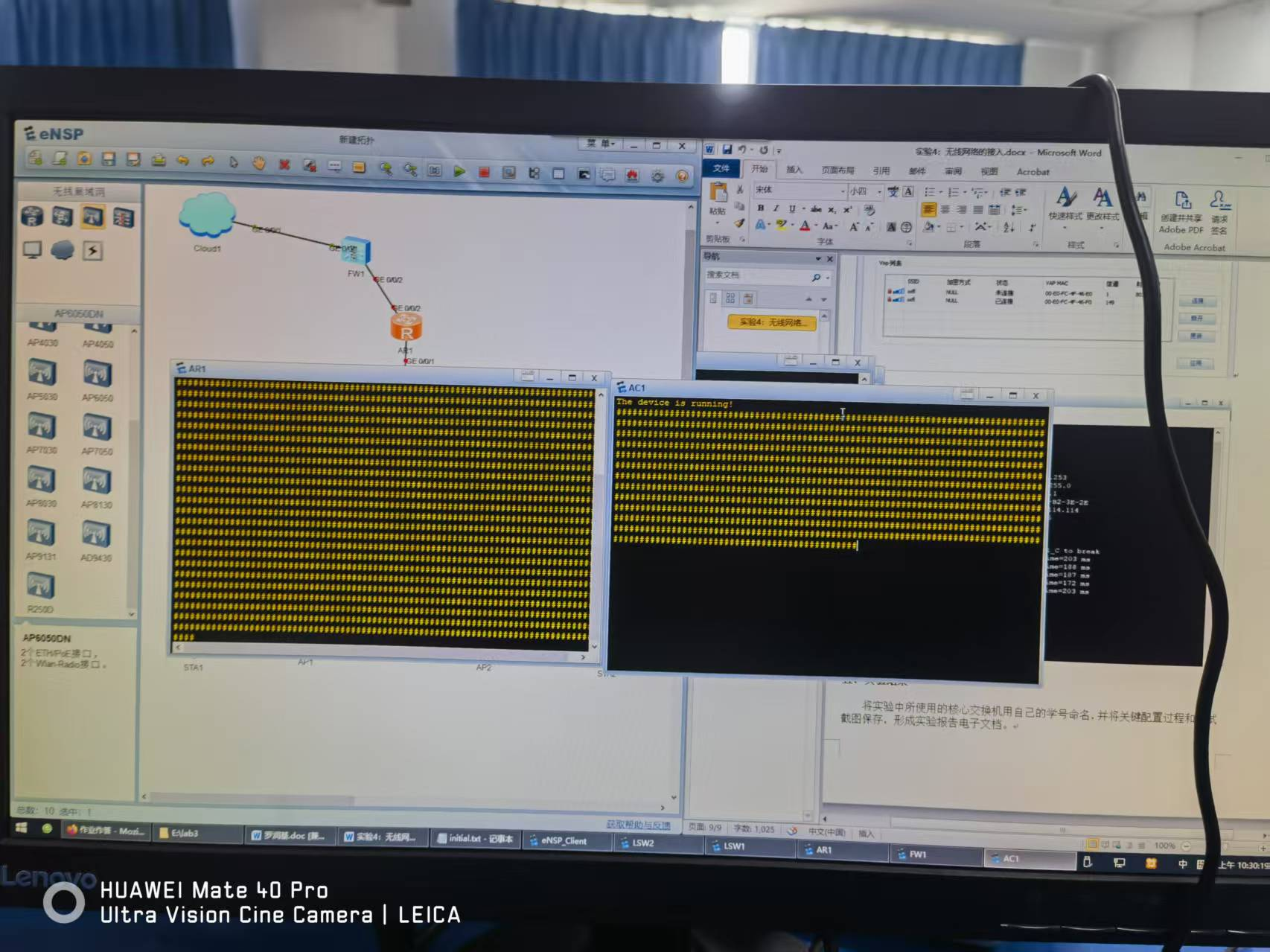Click the zoom in magnifier in eNSP toolbar
This screenshot has width=1270, height=952.
[385, 169]
